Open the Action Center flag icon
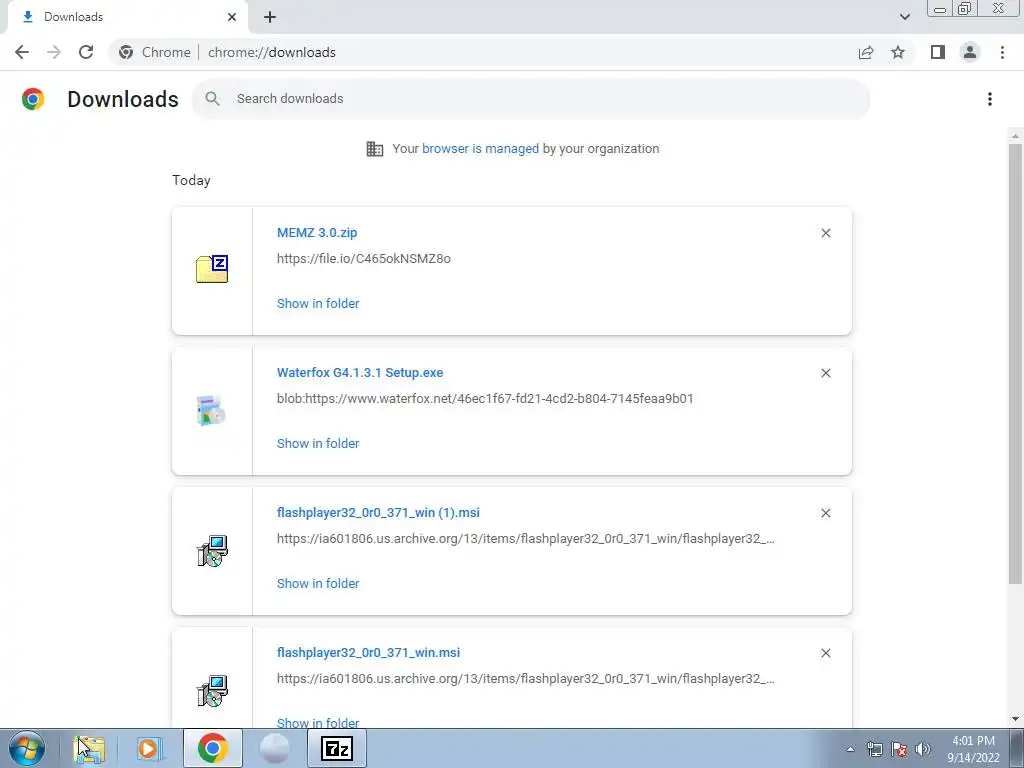The image size is (1024, 768). pyautogui.click(x=899, y=749)
